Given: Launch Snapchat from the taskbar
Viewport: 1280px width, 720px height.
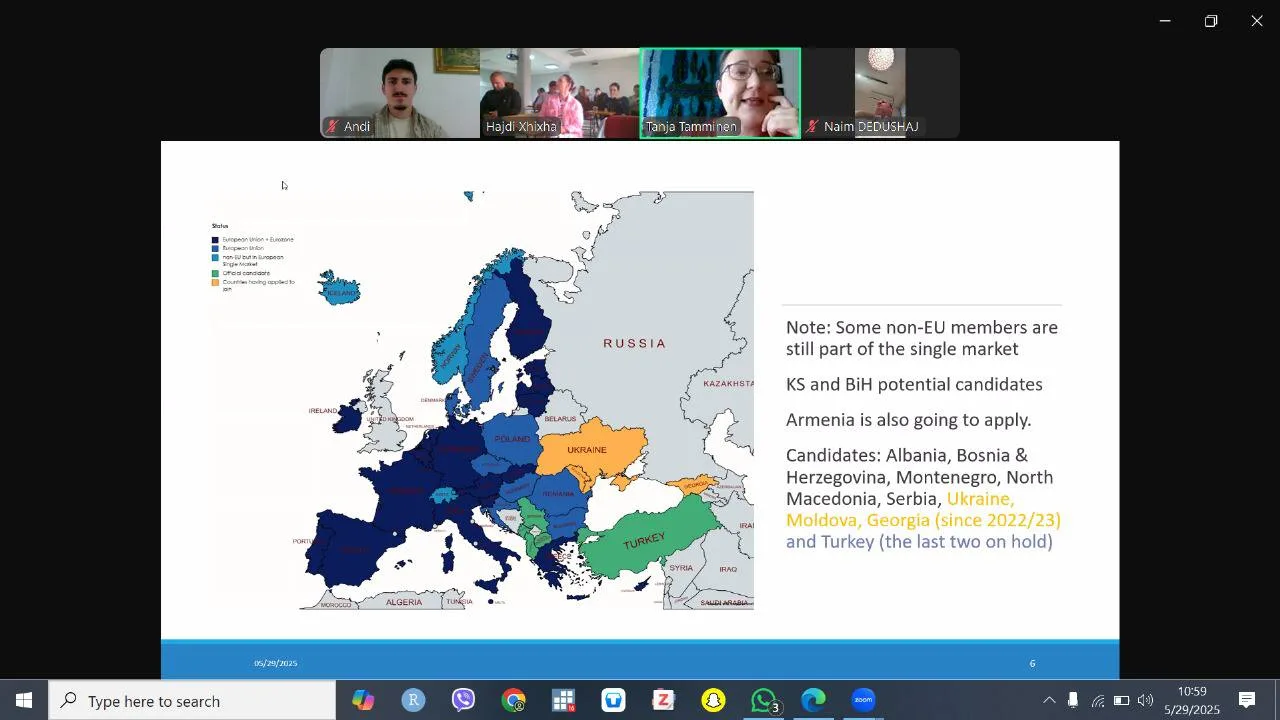Looking at the screenshot, I should coord(713,700).
